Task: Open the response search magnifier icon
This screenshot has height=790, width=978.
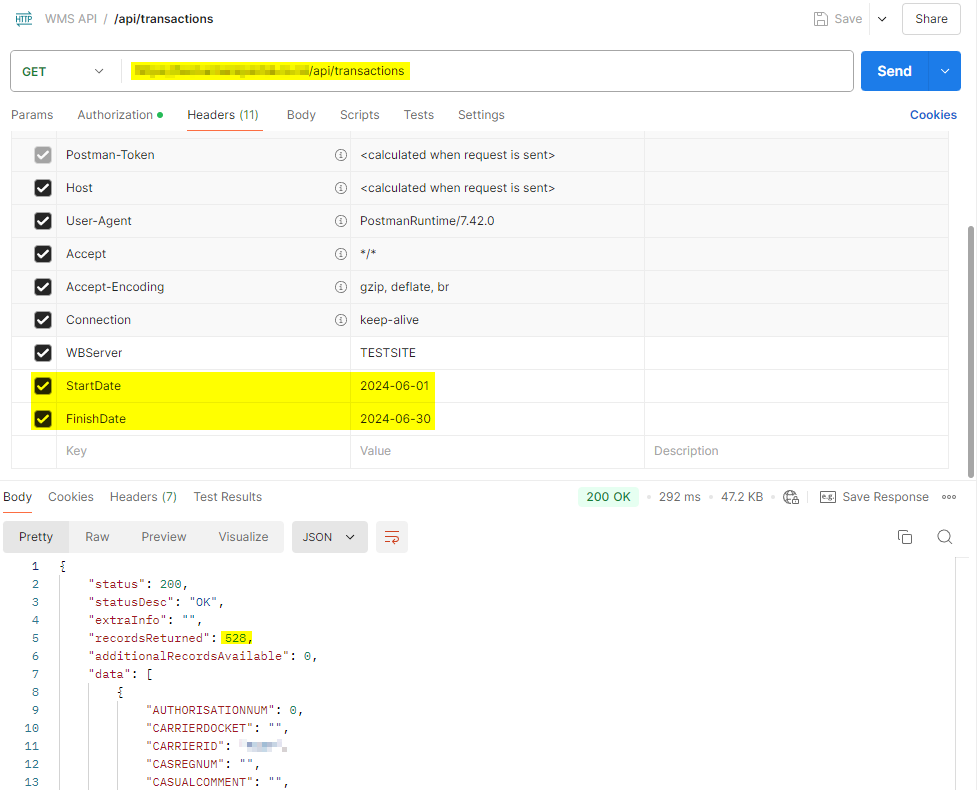Action: pos(944,537)
